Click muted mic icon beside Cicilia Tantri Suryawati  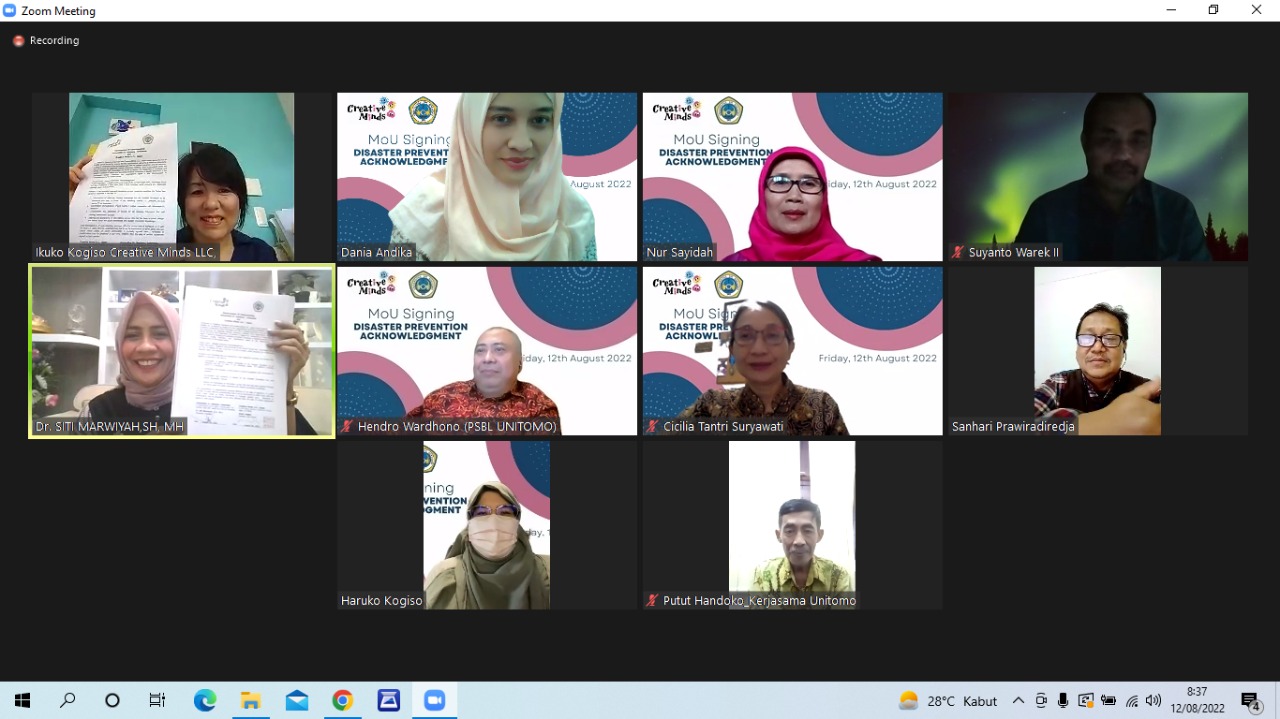pos(653,427)
